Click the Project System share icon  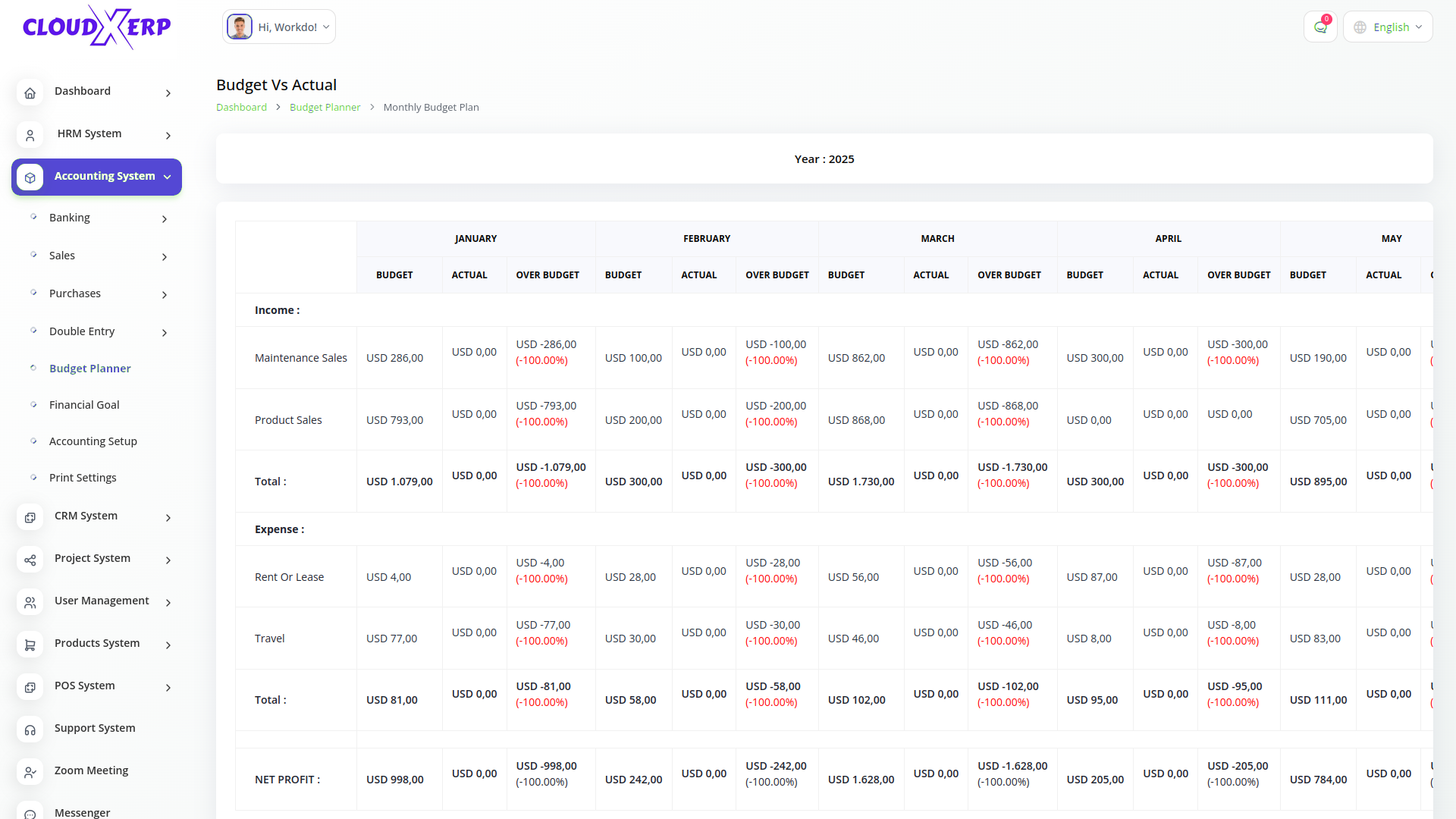click(x=30, y=560)
